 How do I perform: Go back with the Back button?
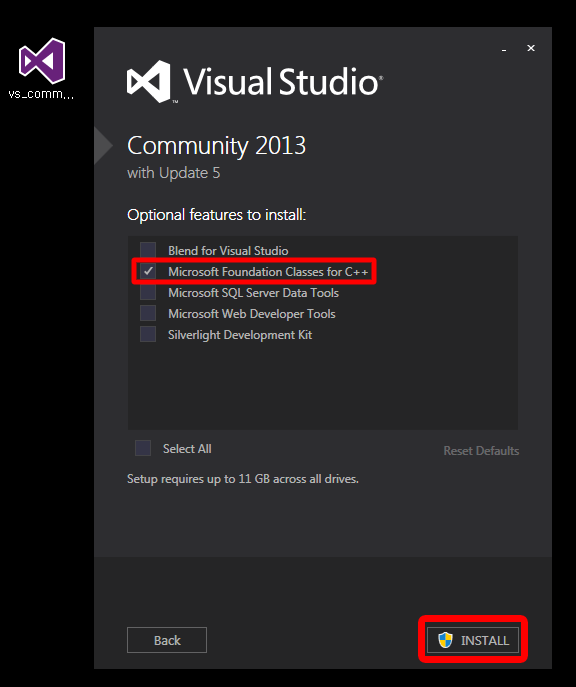167,640
